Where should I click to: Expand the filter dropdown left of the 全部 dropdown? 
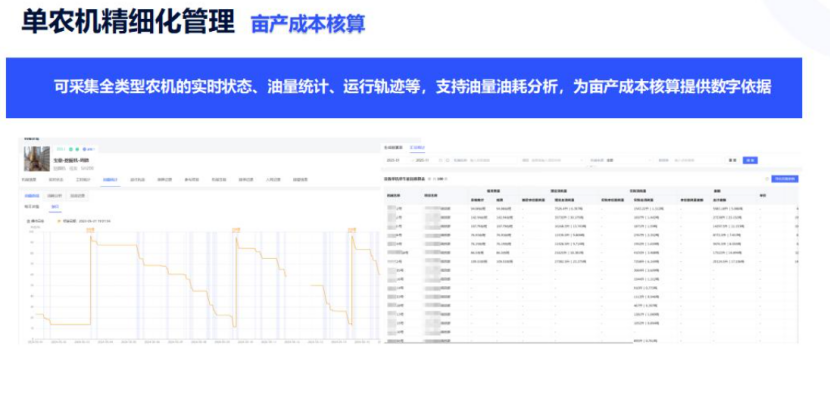pyautogui.click(x=553, y=160)
